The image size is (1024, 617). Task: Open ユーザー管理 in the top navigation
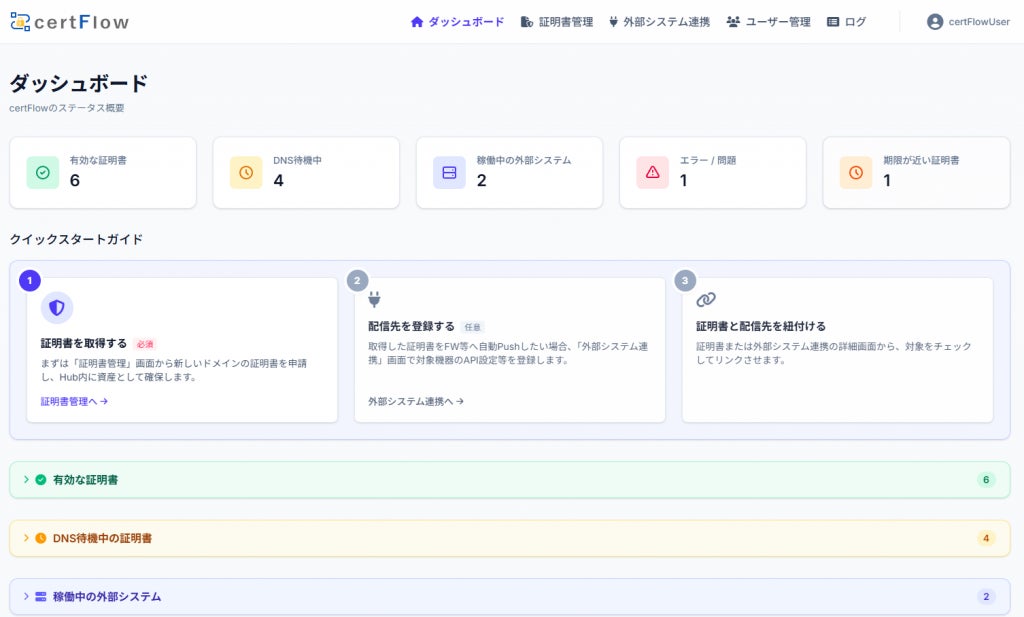tap(769, 22)
